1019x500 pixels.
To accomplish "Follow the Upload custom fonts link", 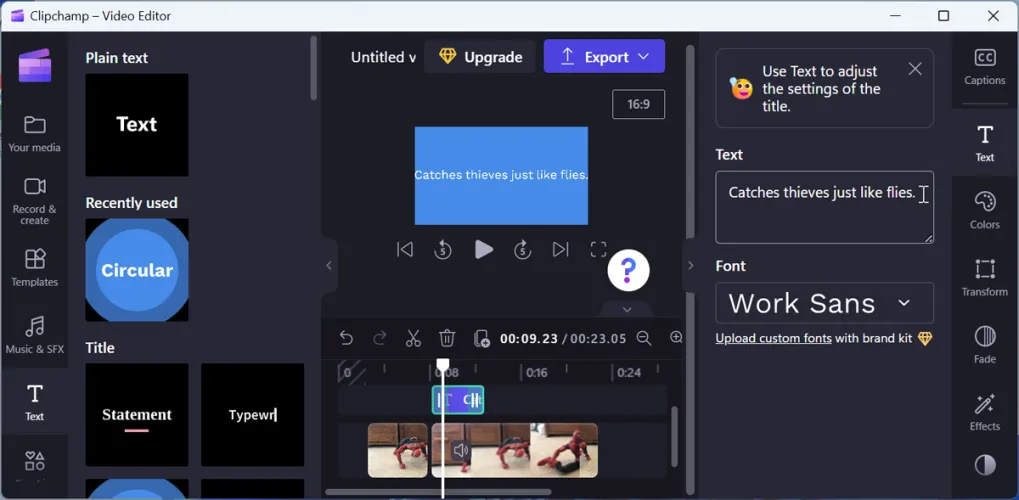I will click(773, 338).
